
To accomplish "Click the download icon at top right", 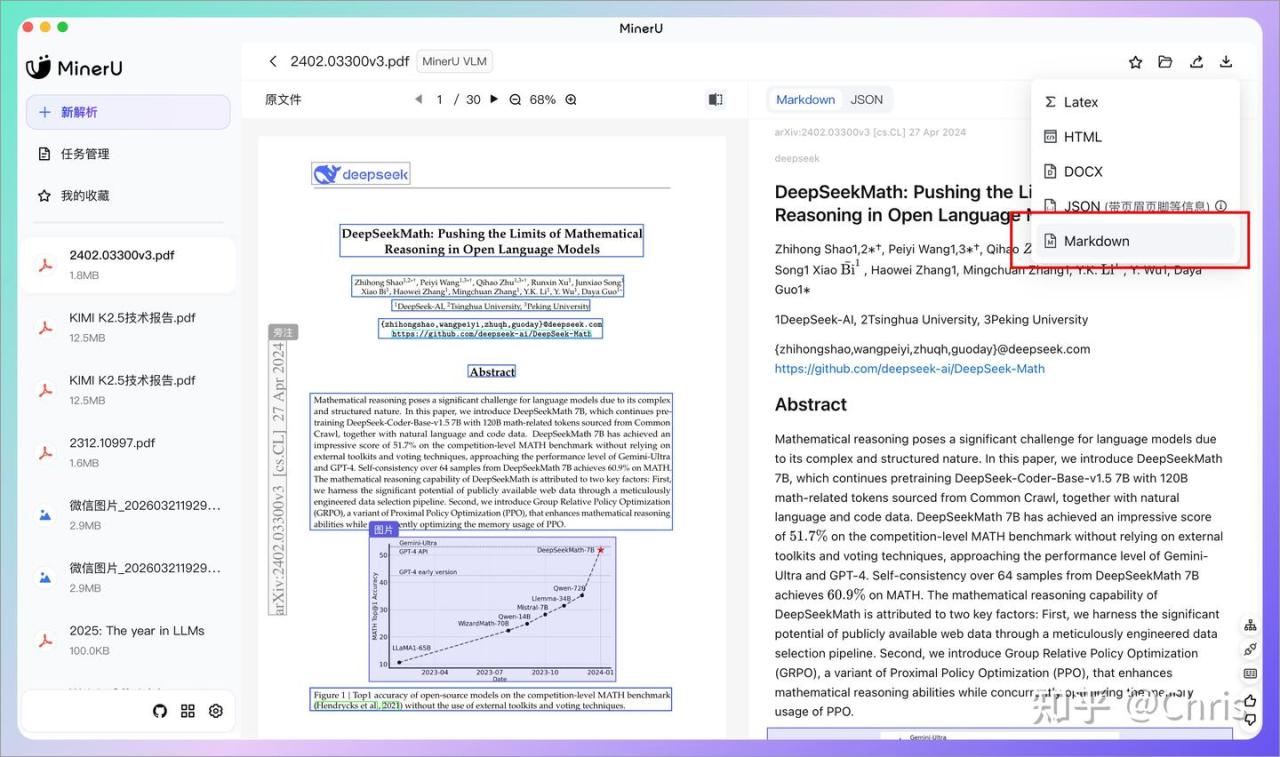I will tap(1226, 62).
